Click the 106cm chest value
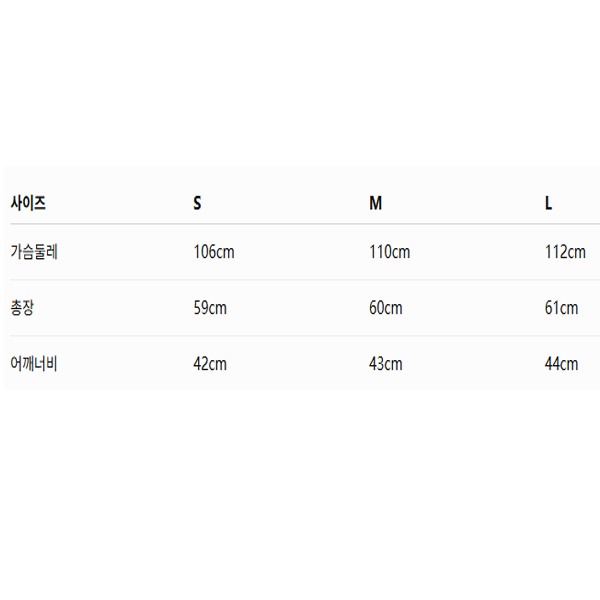Image resolution: width=600 pixels, height=600 pixels. pyautogui.click(x=214, y=252)
